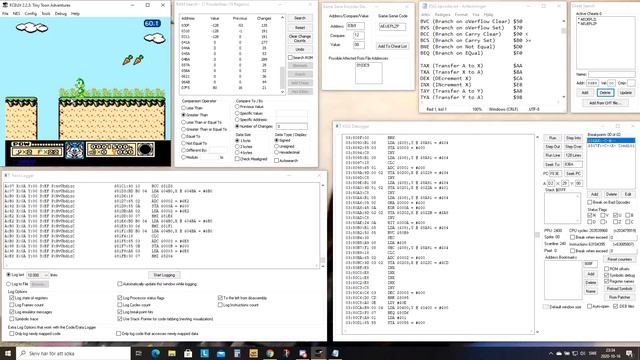Click Undo button in RAM Search

tap(300, 49)
